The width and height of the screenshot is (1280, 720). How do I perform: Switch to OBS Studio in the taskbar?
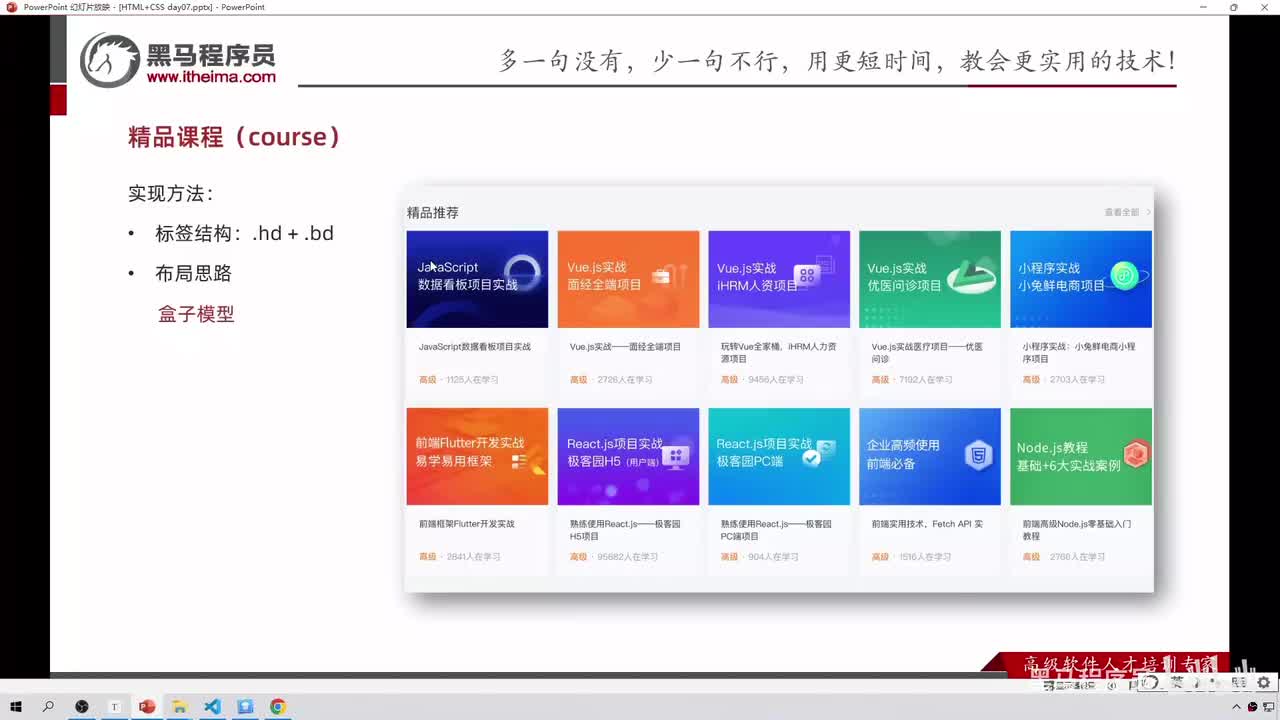click(x=82, y=707)
